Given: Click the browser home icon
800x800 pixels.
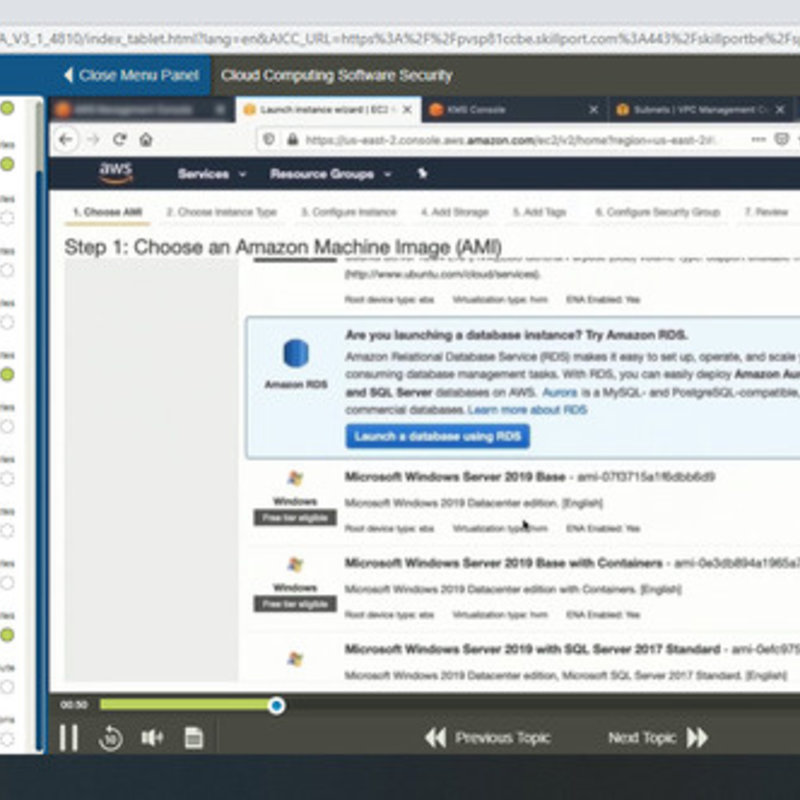Looking at the screenshot, I should click(x=146, y=139).
